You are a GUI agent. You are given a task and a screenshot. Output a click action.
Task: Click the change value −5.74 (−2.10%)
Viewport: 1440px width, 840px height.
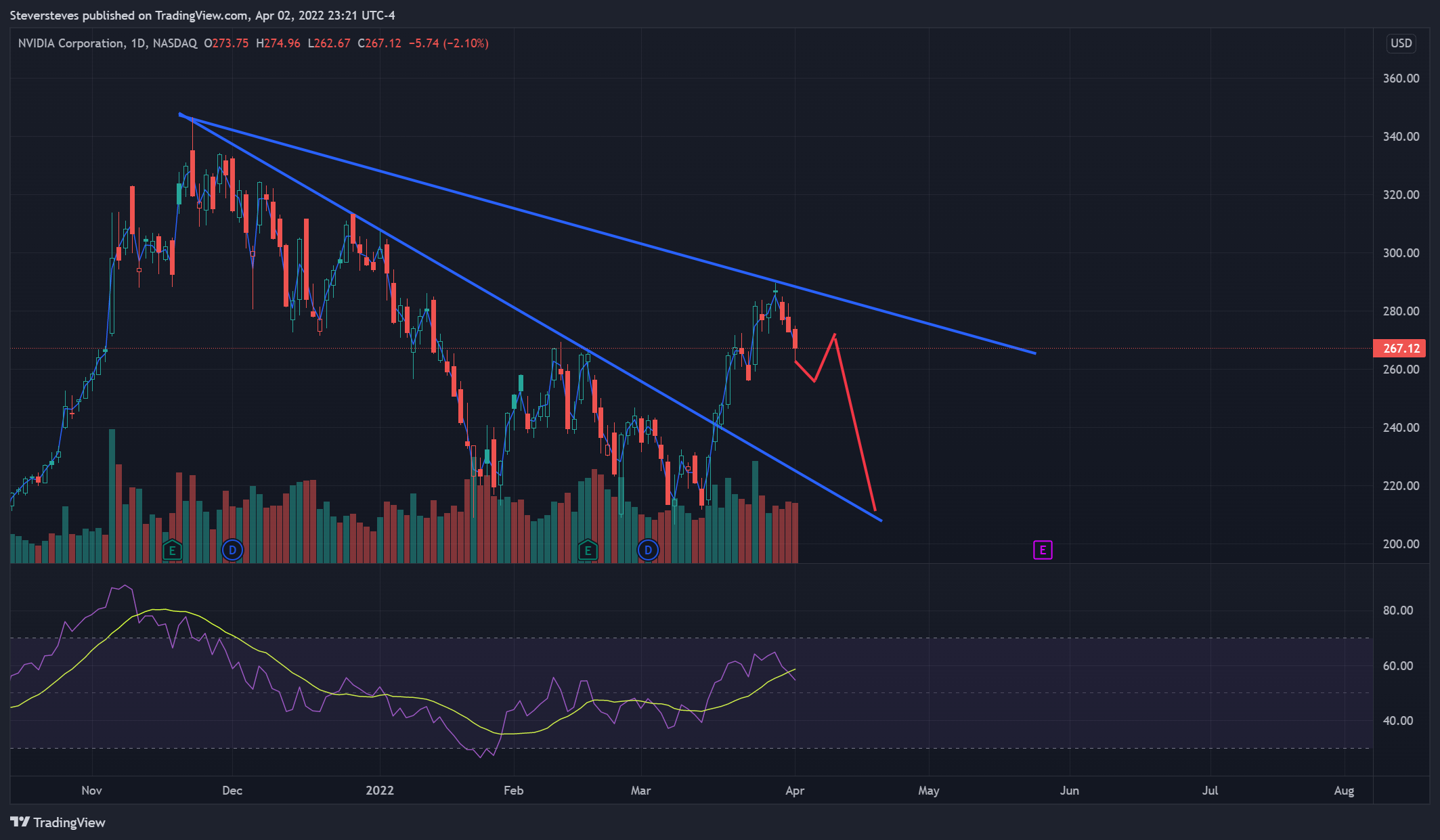448,43
